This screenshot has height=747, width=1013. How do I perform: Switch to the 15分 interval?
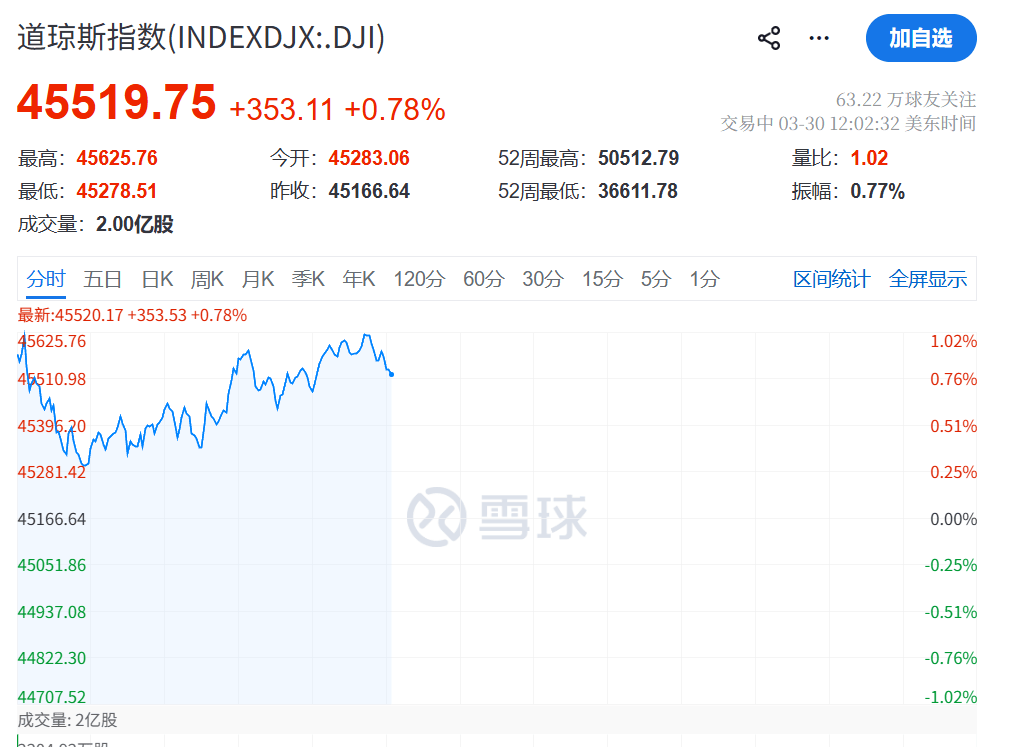tap(602, 280)
